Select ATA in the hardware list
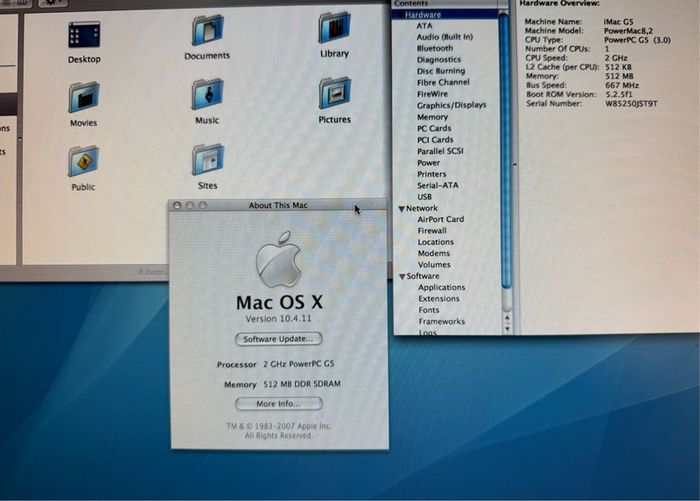 (424, 26)
